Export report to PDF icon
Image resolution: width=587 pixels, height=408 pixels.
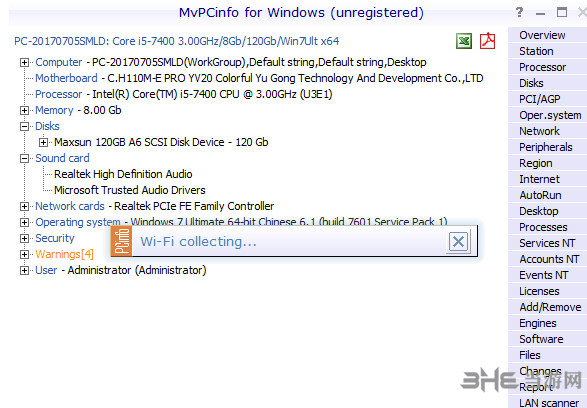(x=487, y=41)
